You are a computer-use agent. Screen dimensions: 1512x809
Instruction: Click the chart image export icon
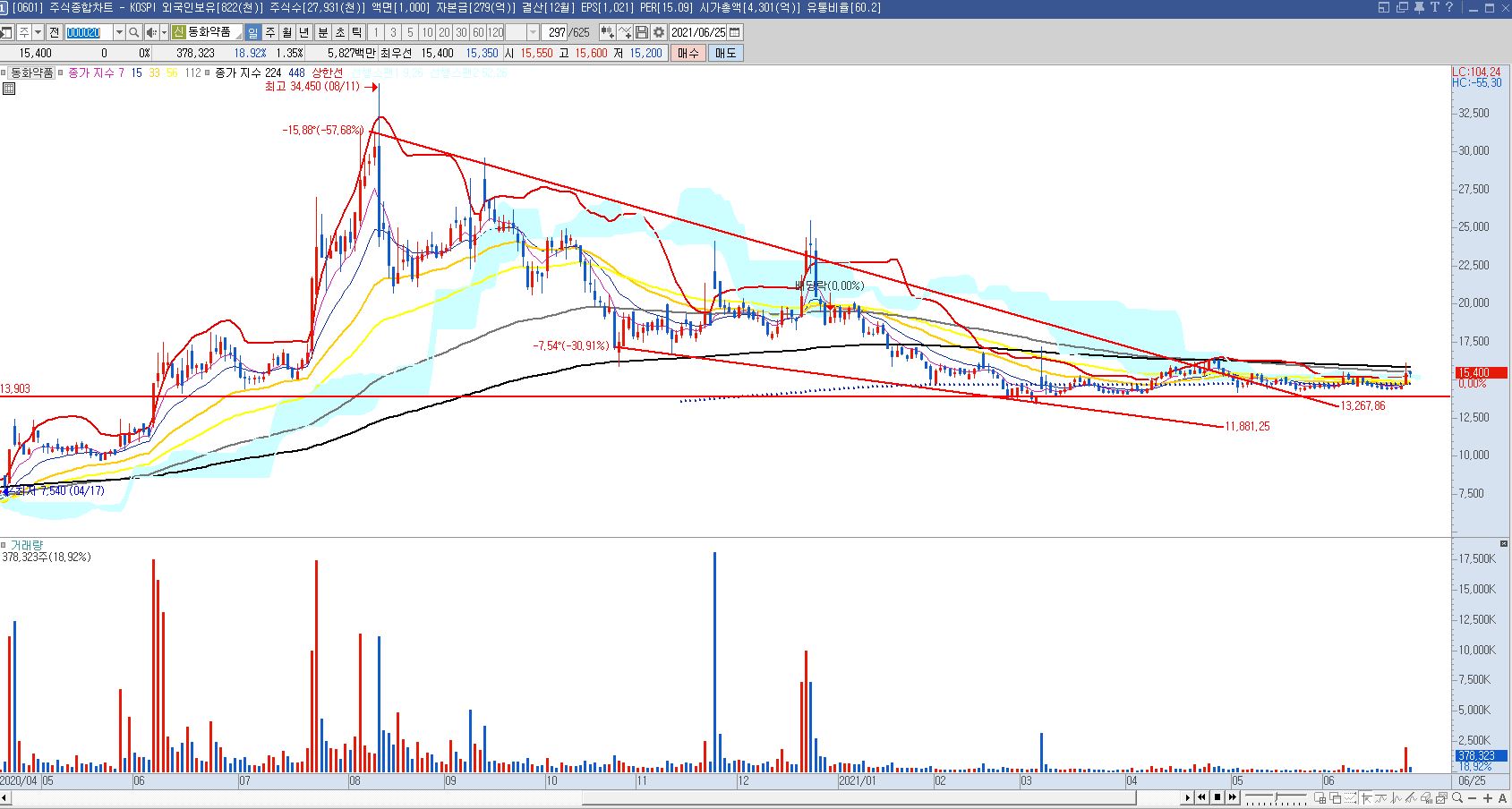click(1441, 797)
